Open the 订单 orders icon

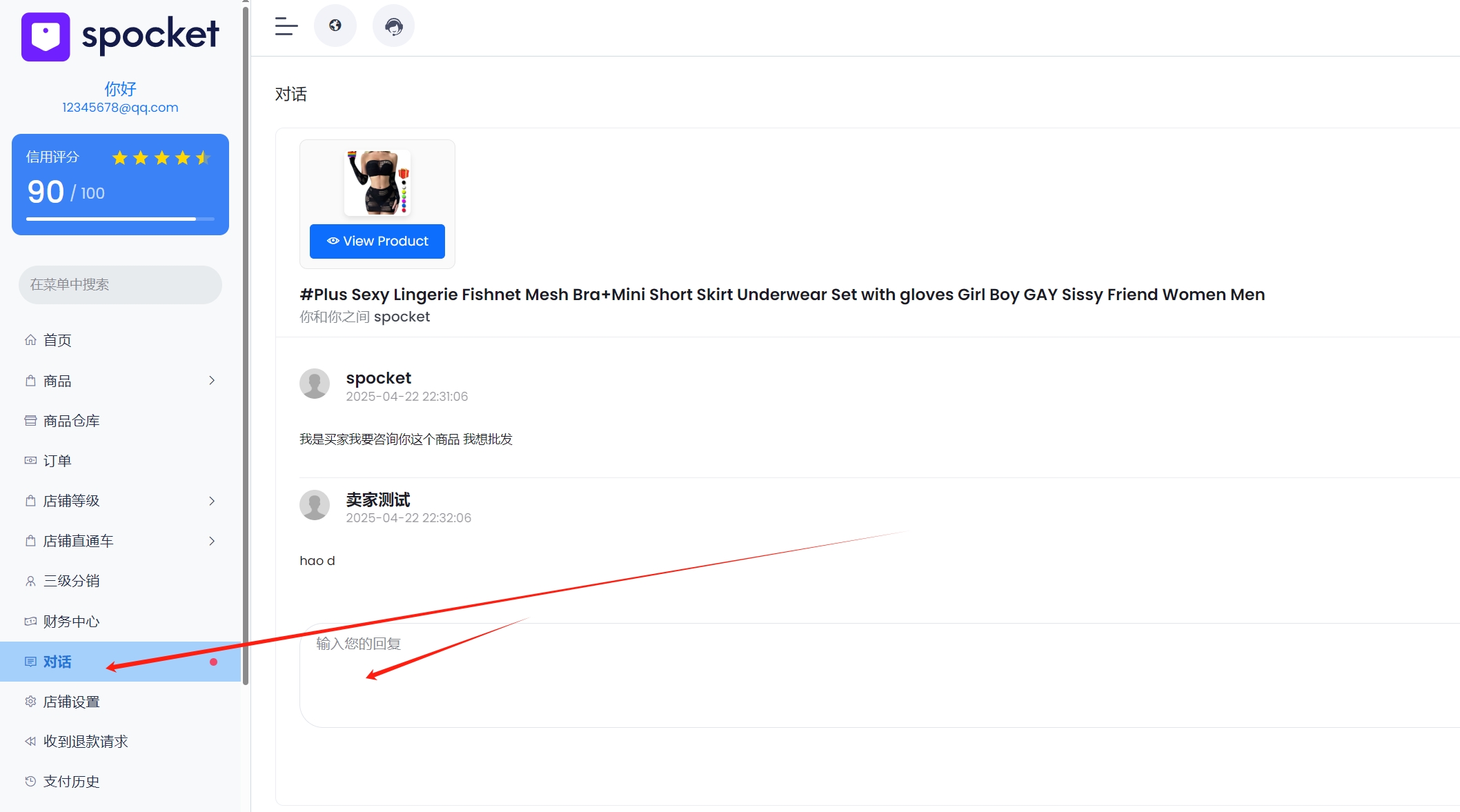30,460
